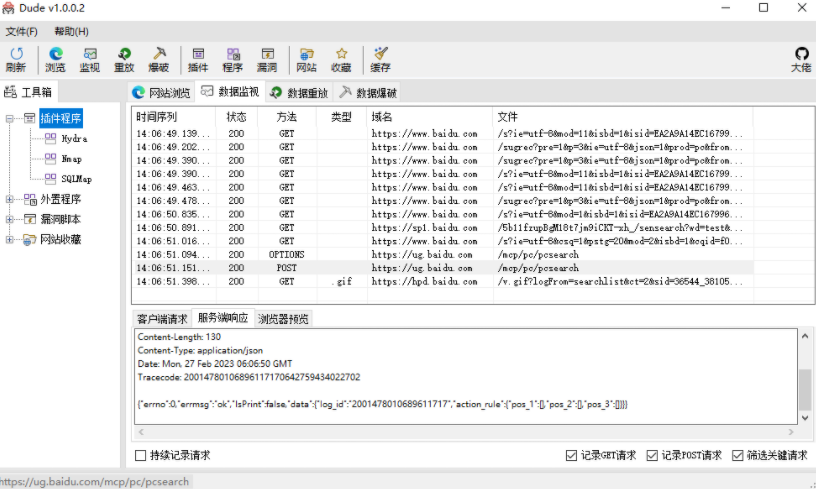Switch to the 服务端响应 tab
Viewport: 816px width, 489px height.
tap(223, 317)
